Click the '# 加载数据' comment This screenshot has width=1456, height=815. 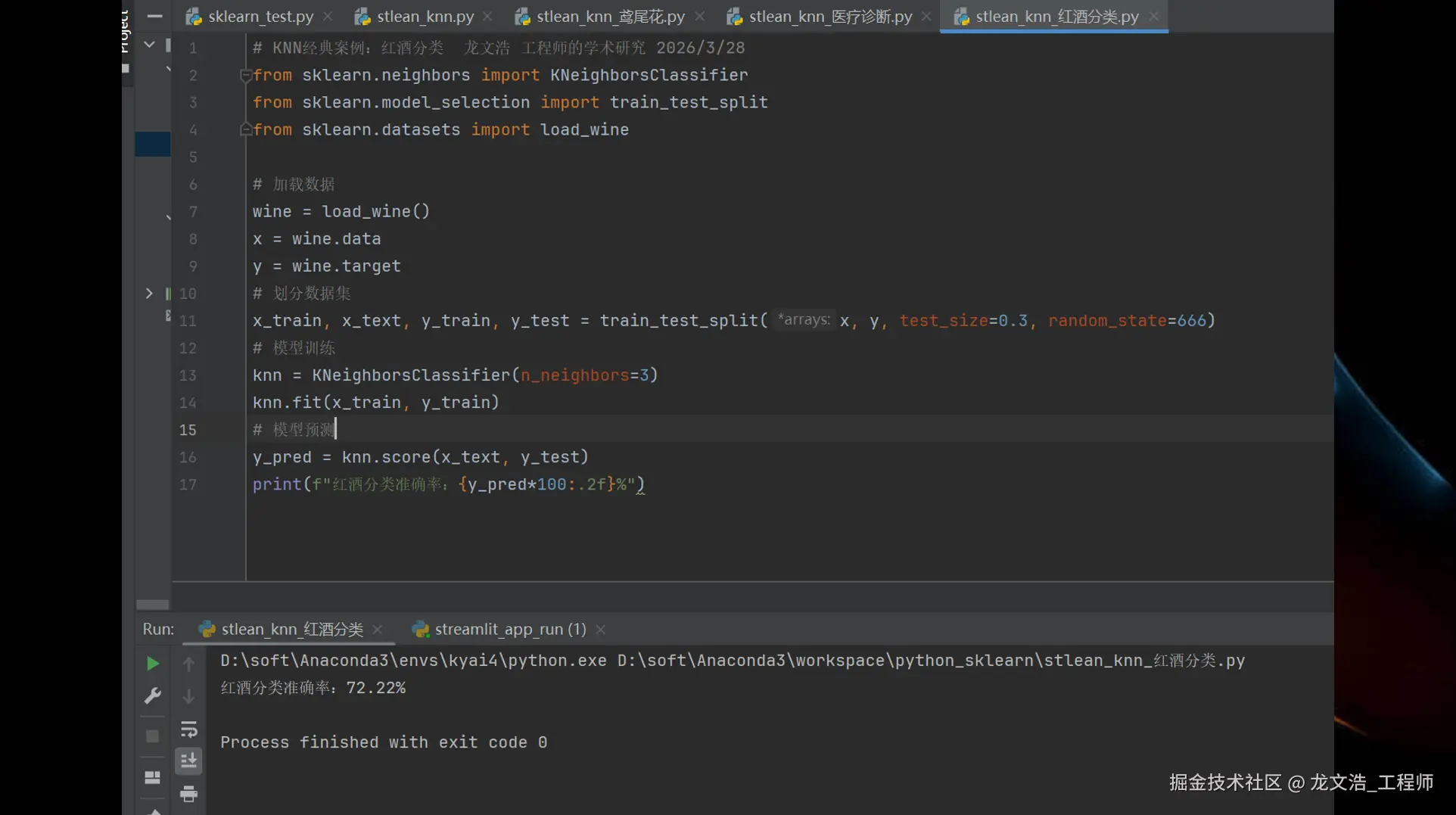coord(294,184)
